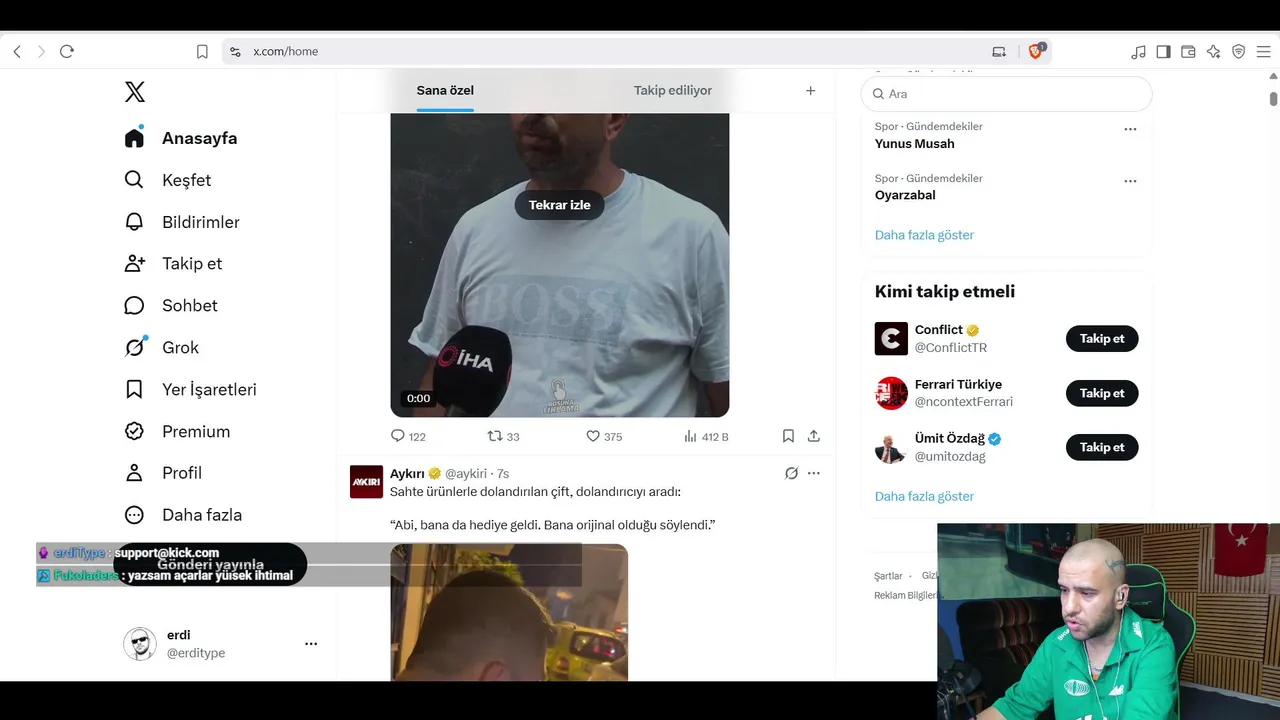
Task: Open Brave Shields lion icon
Action: 1036,51
